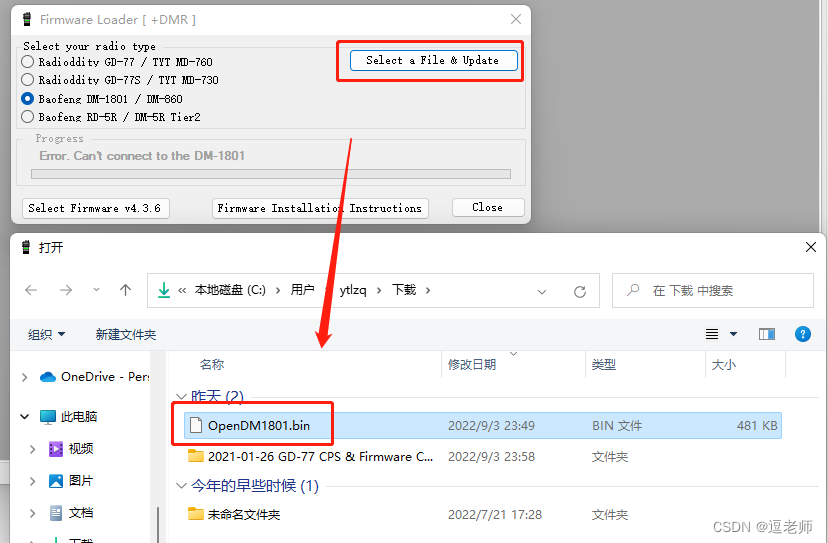The height and width of the screenshot is (543, 828).
Task: Open 视频 folder in sidebar
Action: coord(71,449)
